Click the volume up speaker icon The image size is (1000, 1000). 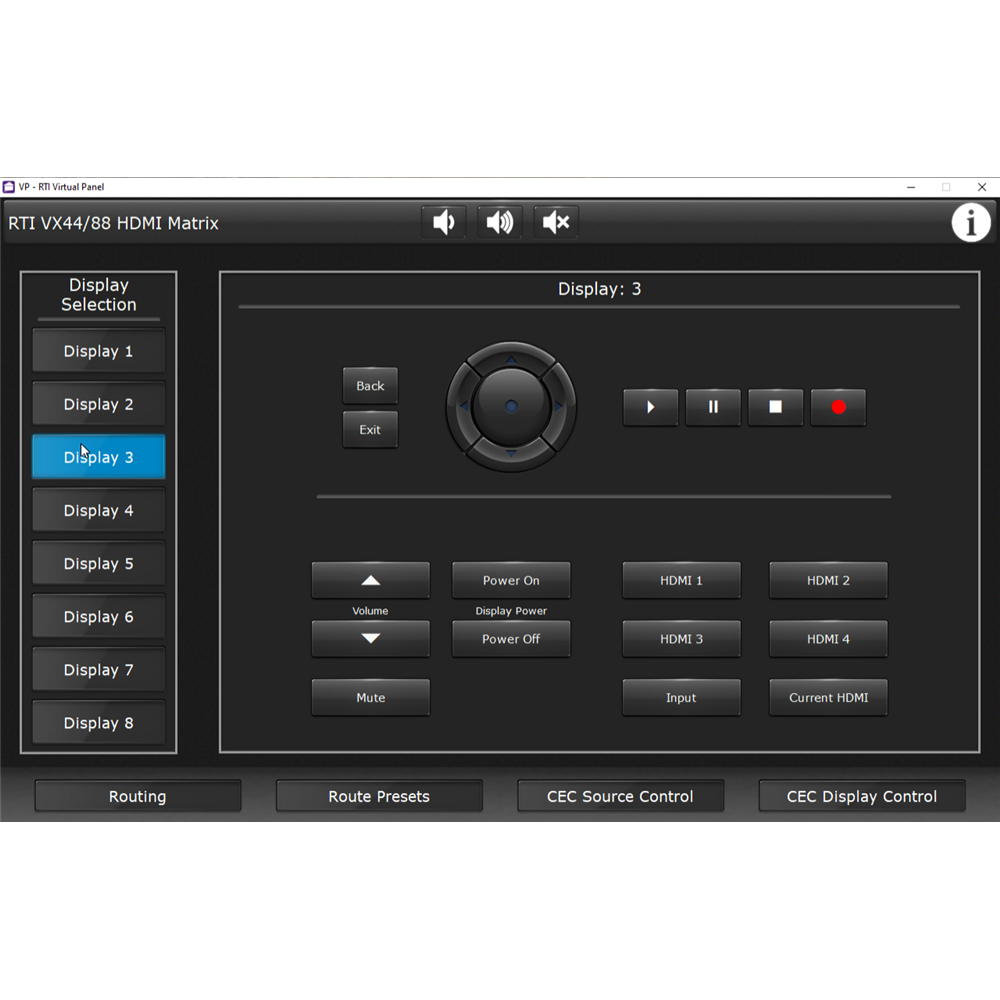499,222
